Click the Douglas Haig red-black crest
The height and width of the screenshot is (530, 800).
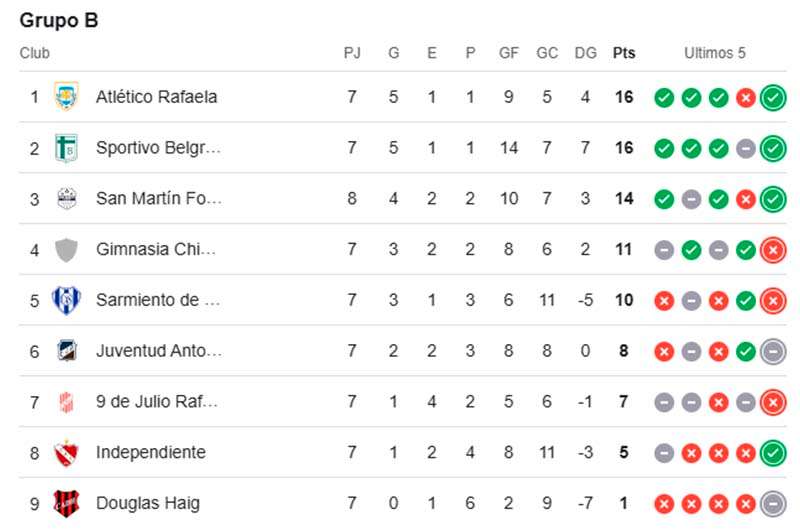(66, 503)
